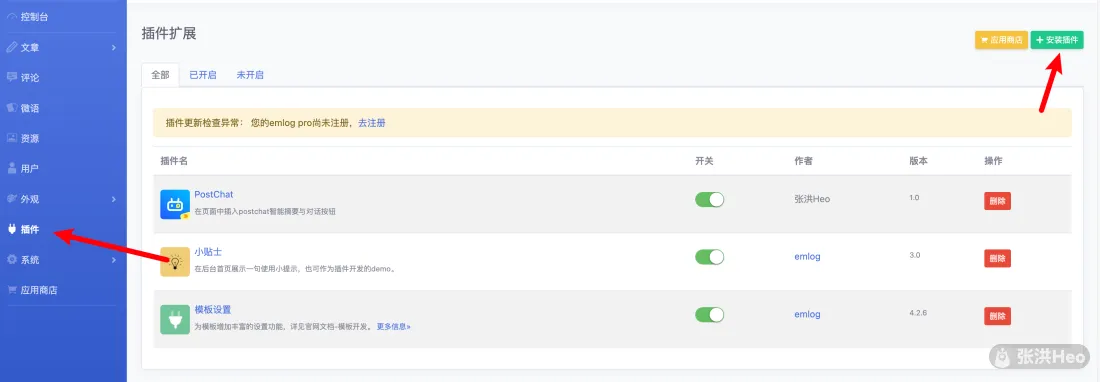Expand the 外观 sidebar submenu
Image resolution: width=1100 pixels, height=382 pixels.
point(63,199)
